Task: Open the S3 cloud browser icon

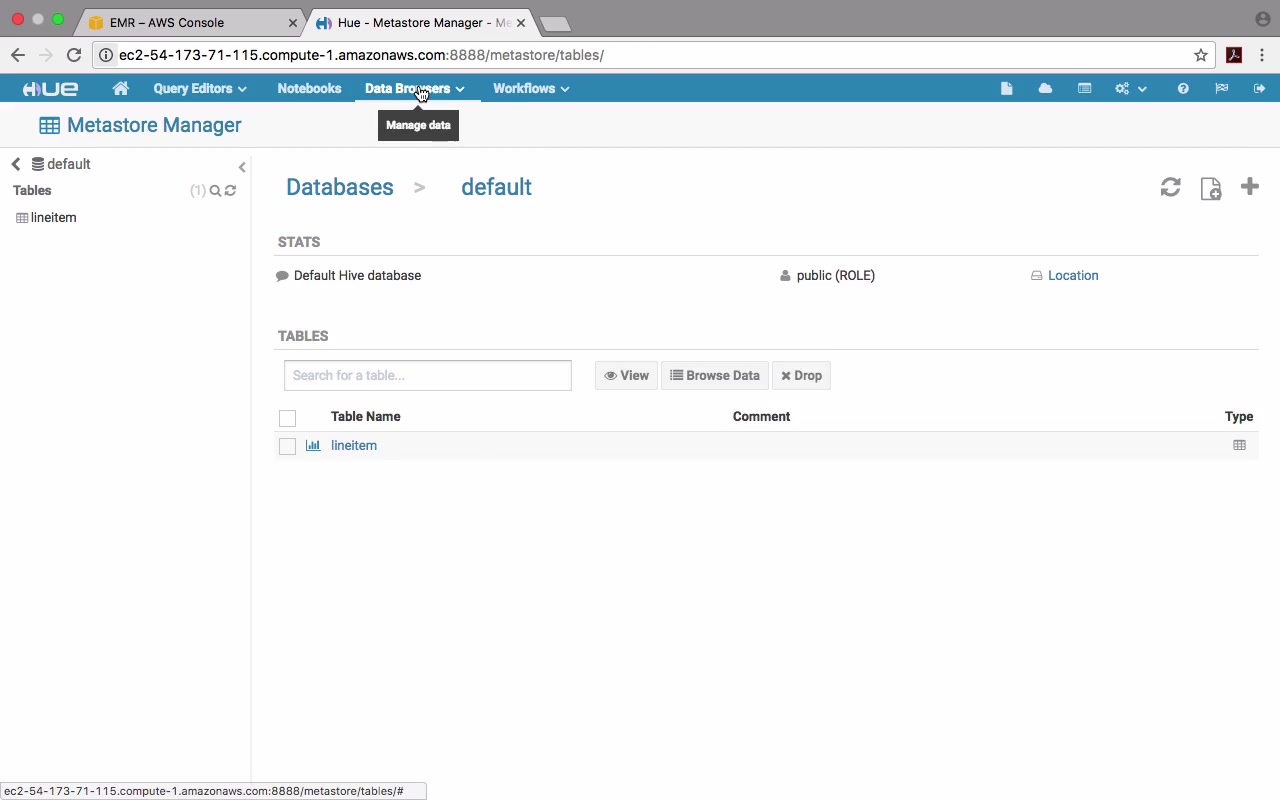Action: (1045, 89)
